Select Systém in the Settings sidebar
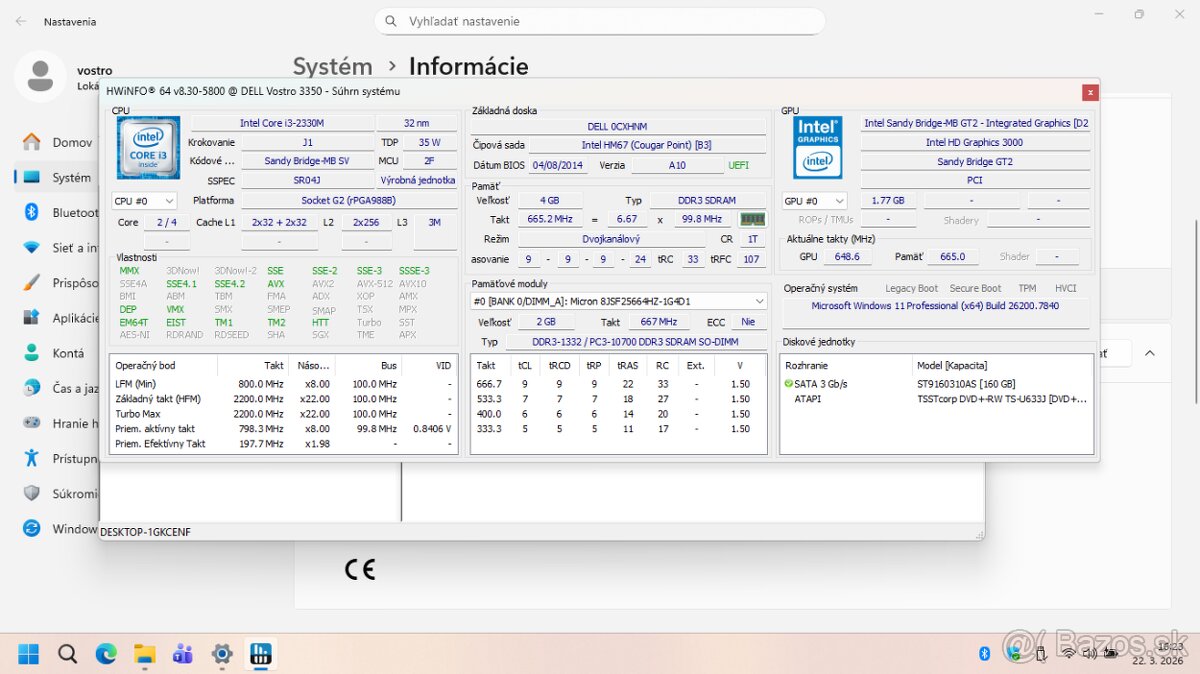This screenshot has height=674, width=1200. pyautogui.click(x=60, y=177)
